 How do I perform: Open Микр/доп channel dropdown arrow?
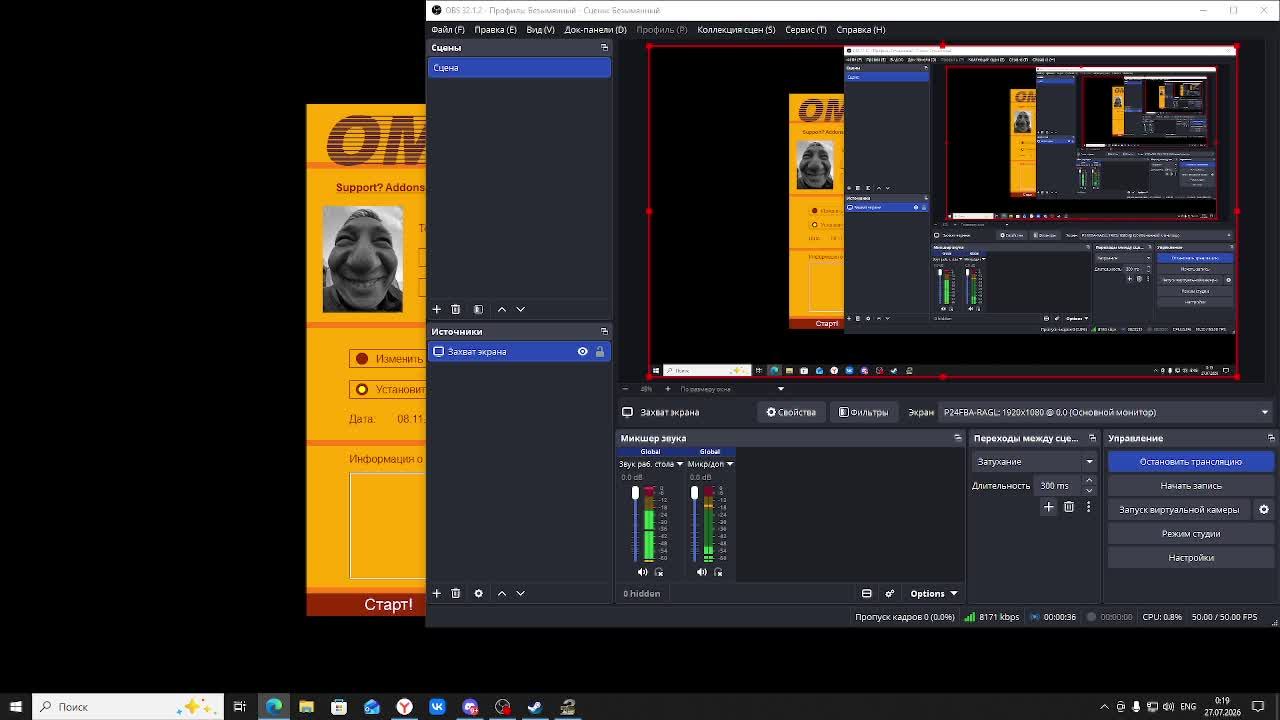(729, 464)
